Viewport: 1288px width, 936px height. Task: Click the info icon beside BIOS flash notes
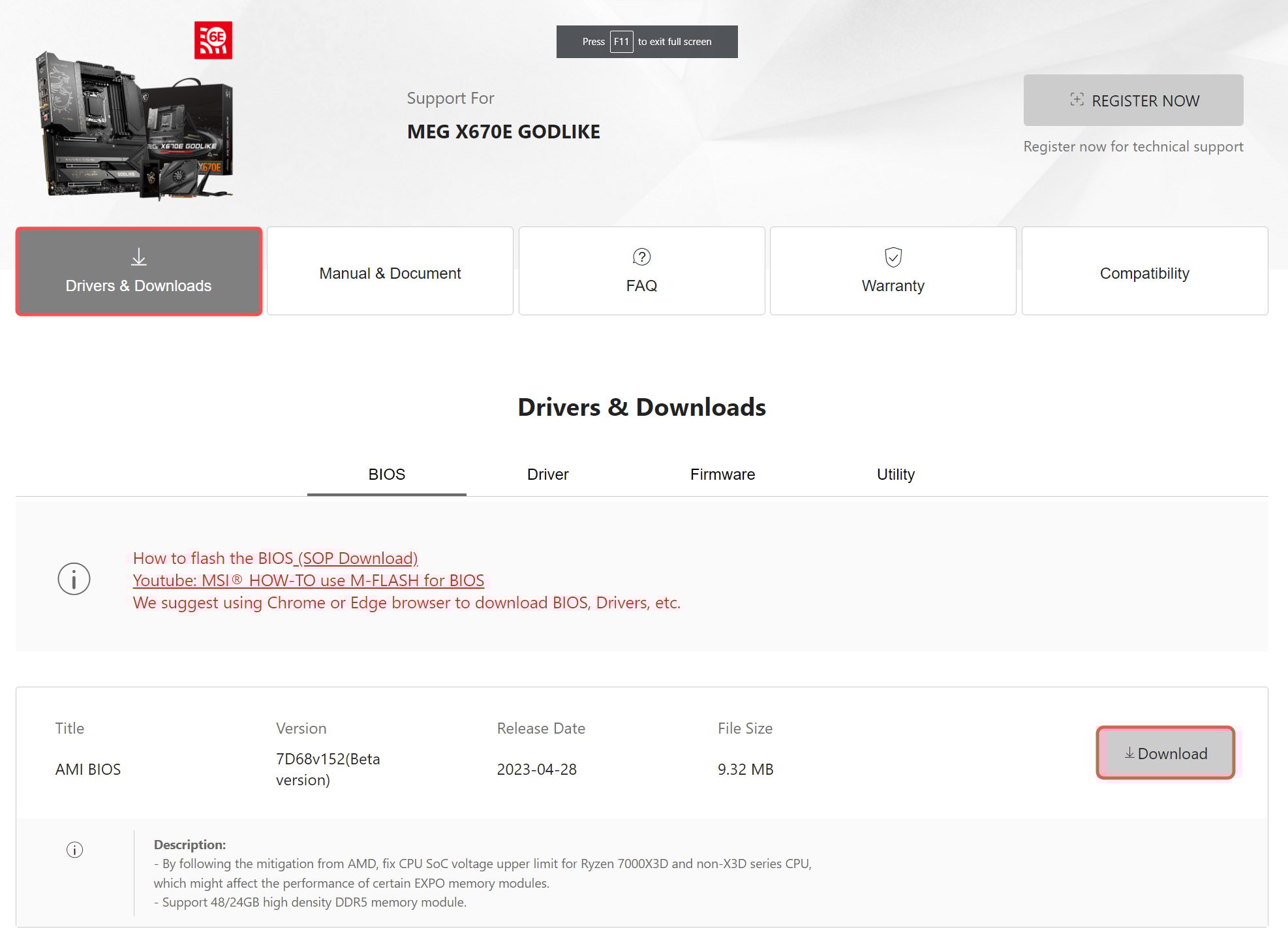(74, 579)
